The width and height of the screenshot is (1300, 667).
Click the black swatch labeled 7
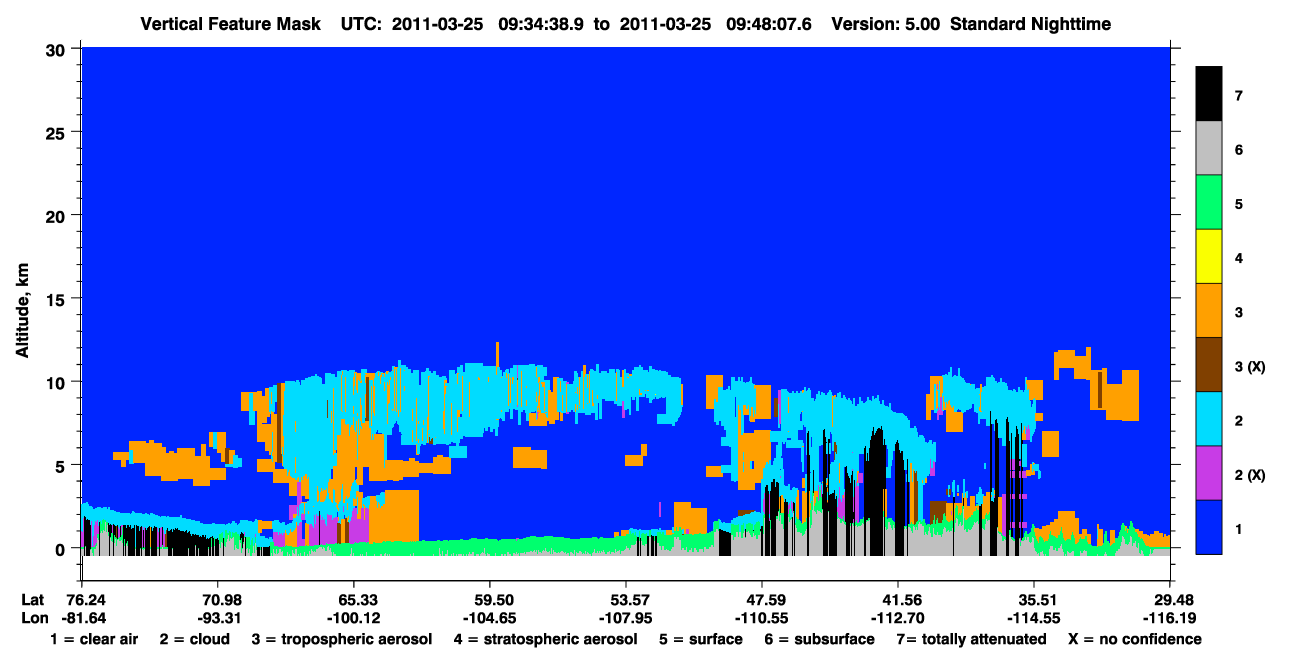pyautogui.click(x=1209, y=94)
